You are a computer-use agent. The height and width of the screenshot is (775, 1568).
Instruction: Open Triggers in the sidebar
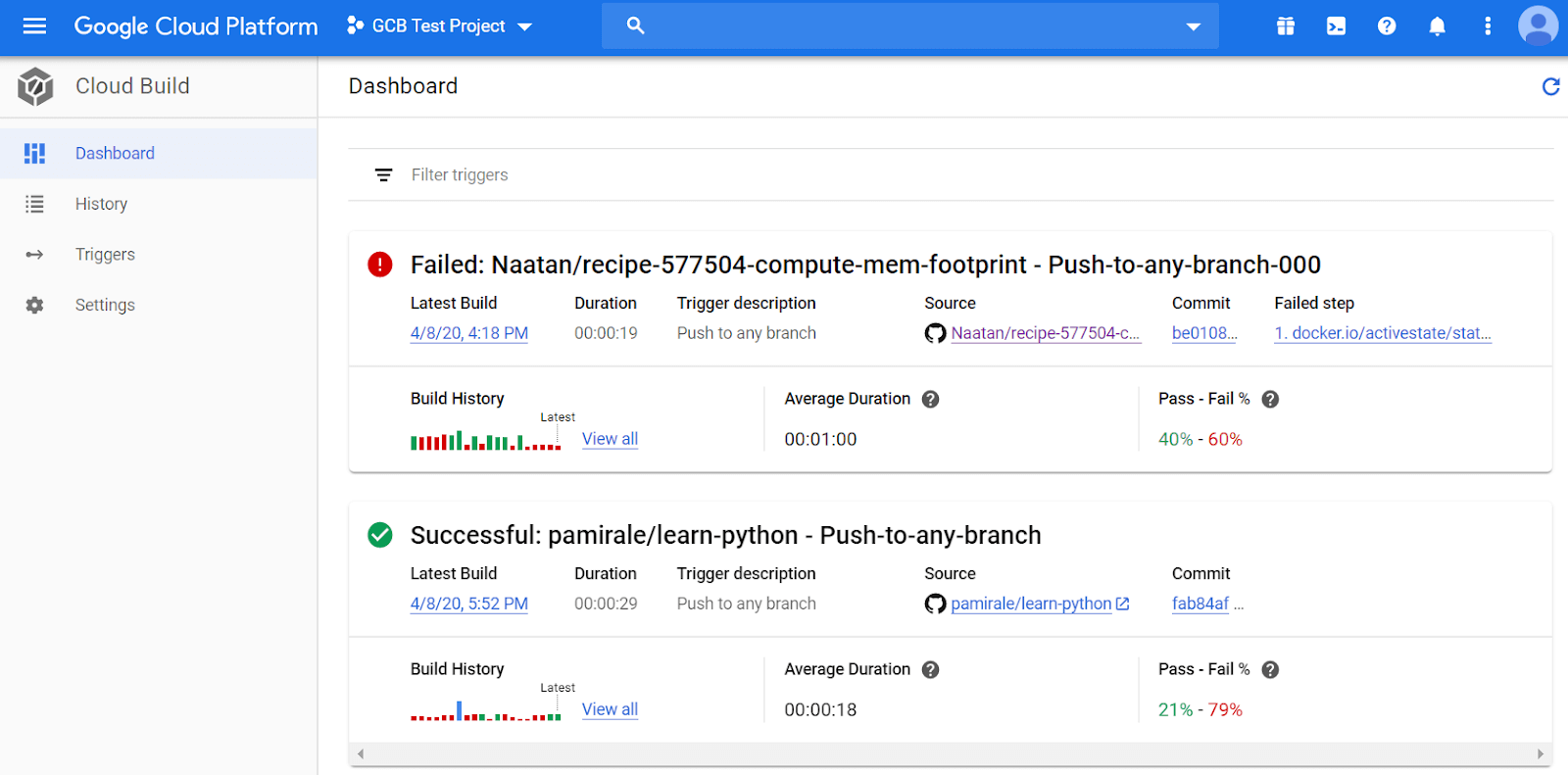click(x=105, y=255)
